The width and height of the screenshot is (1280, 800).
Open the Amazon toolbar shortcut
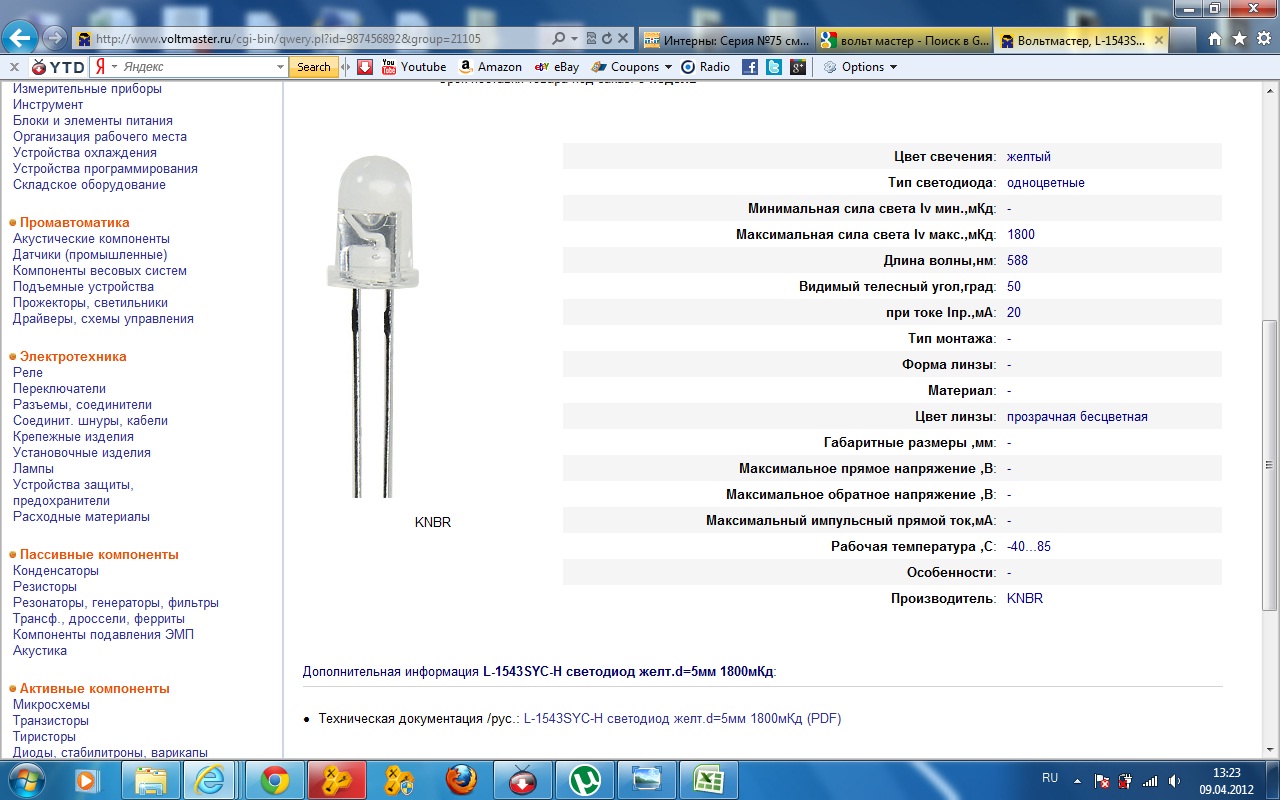tap(490, 67)
